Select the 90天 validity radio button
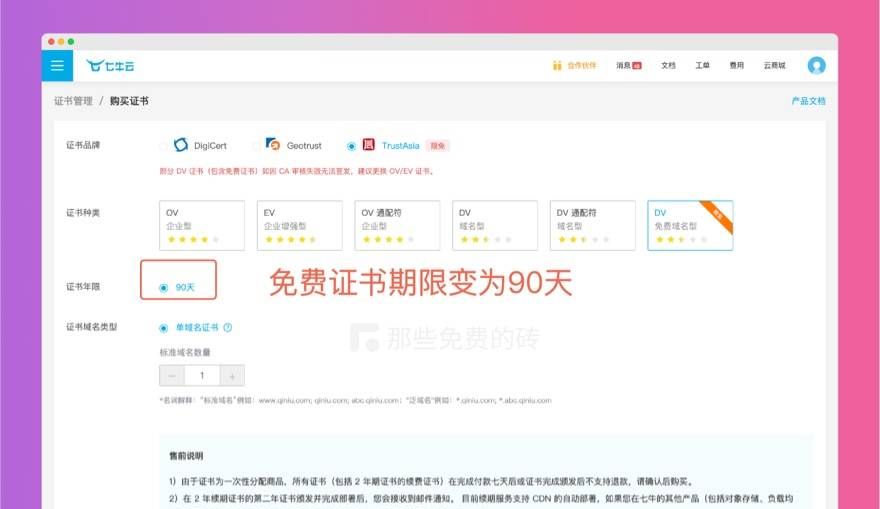880x509 pixels. tap(163, 288)
